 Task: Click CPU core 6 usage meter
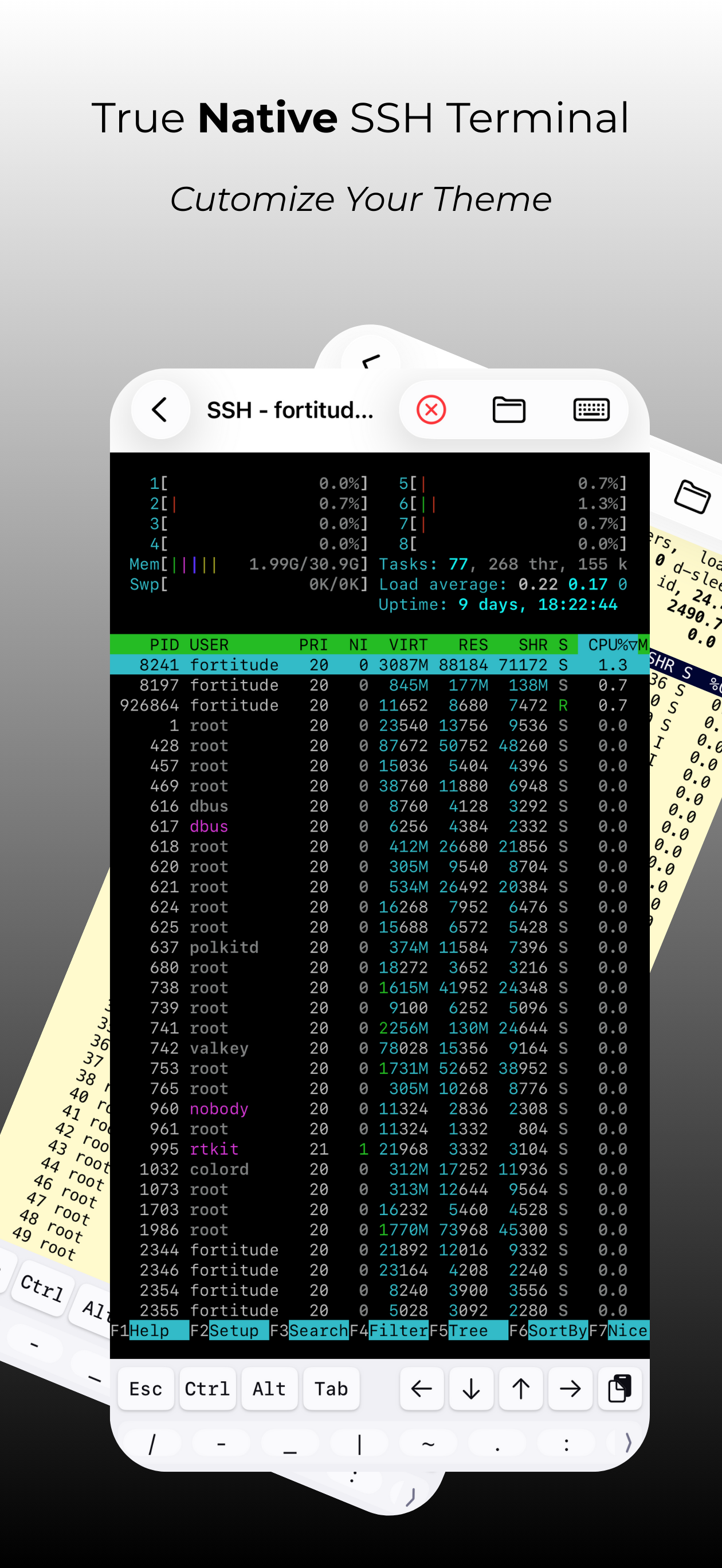pyautogui.click(x=513, y=503)
